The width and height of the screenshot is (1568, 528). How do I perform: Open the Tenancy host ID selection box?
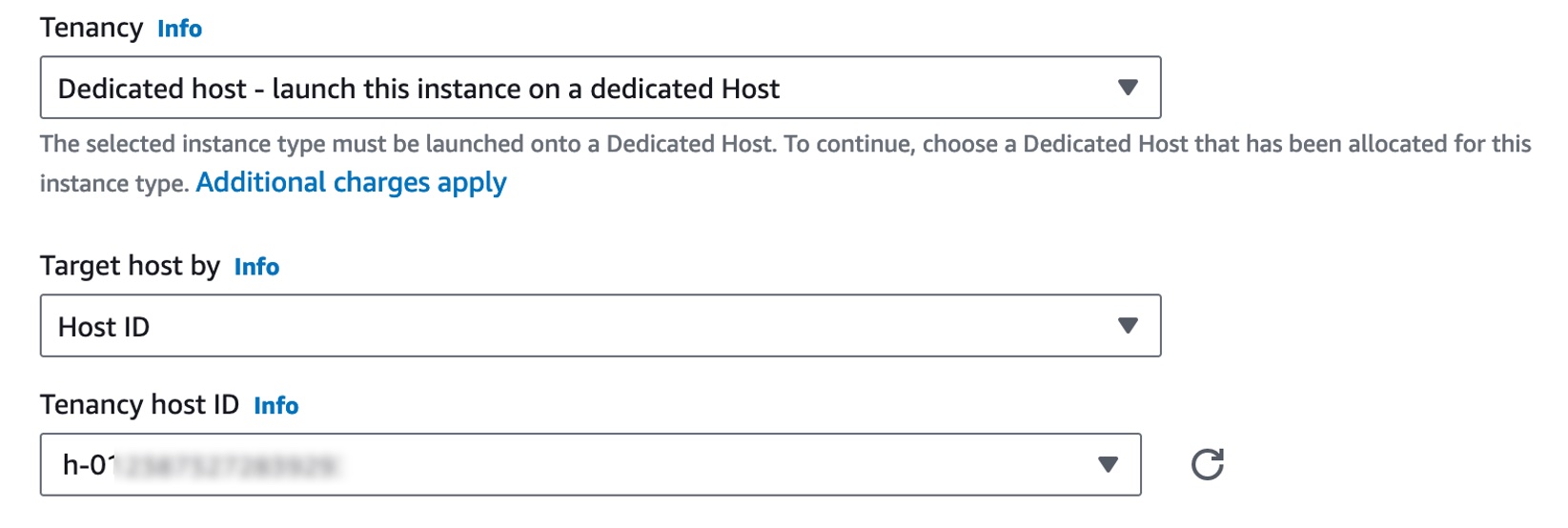pos(591,465)
